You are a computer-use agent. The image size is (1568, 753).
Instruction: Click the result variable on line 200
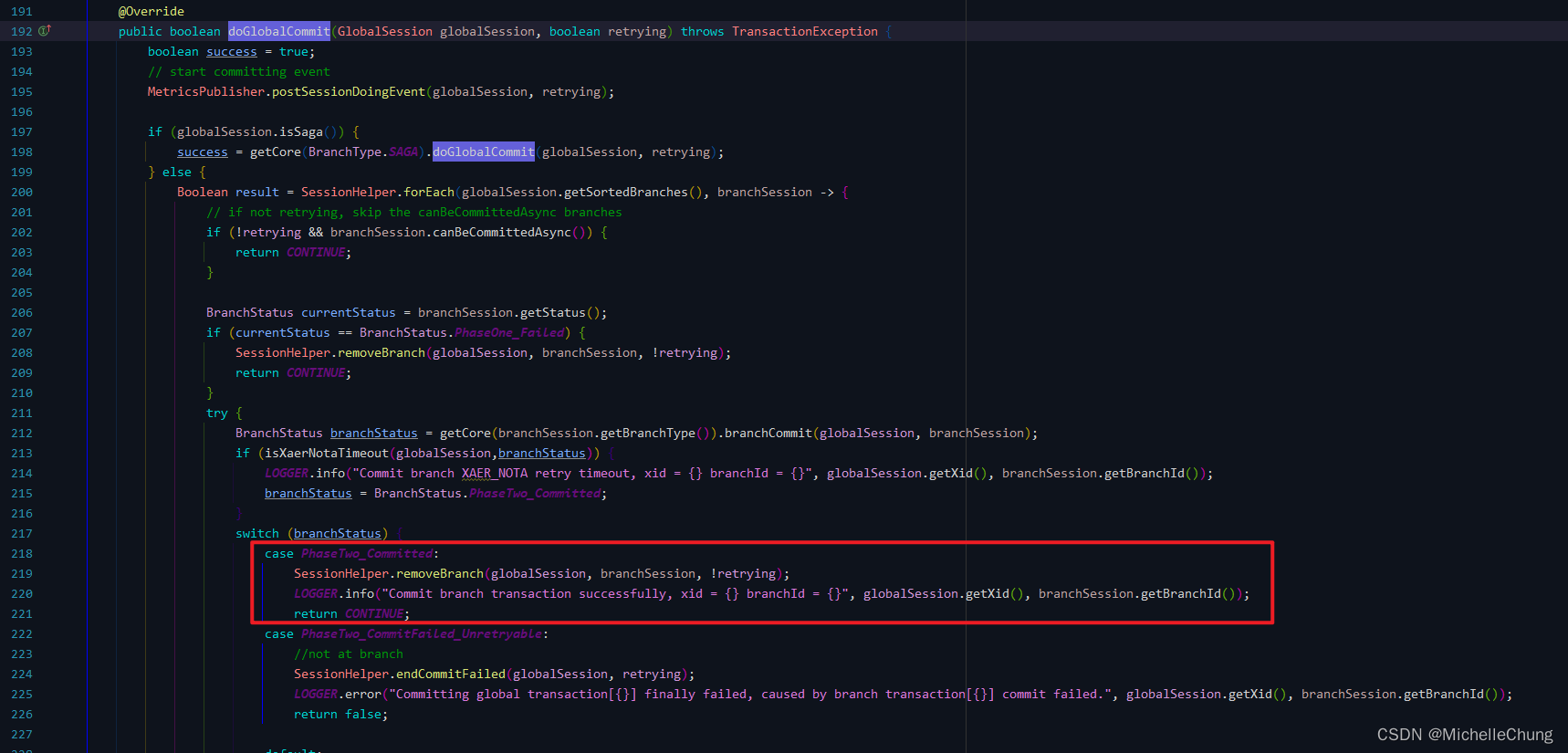pyautogui.click(x=257, y=192)
